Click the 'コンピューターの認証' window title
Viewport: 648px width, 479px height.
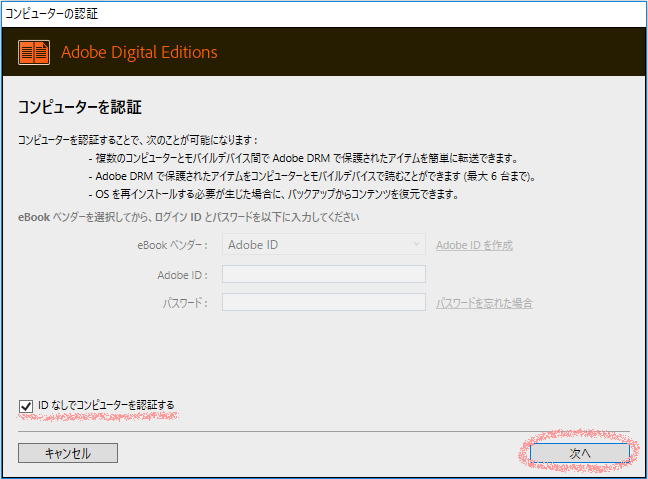(x=51, y=14)
